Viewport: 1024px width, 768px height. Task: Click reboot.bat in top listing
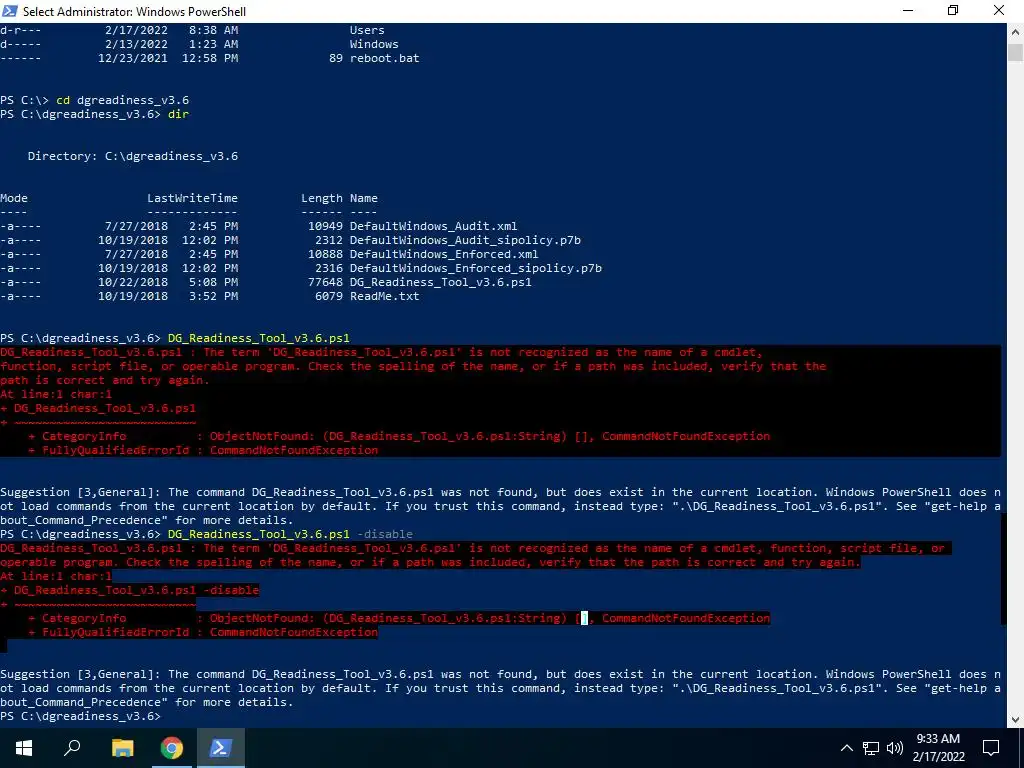click(385, 58)
